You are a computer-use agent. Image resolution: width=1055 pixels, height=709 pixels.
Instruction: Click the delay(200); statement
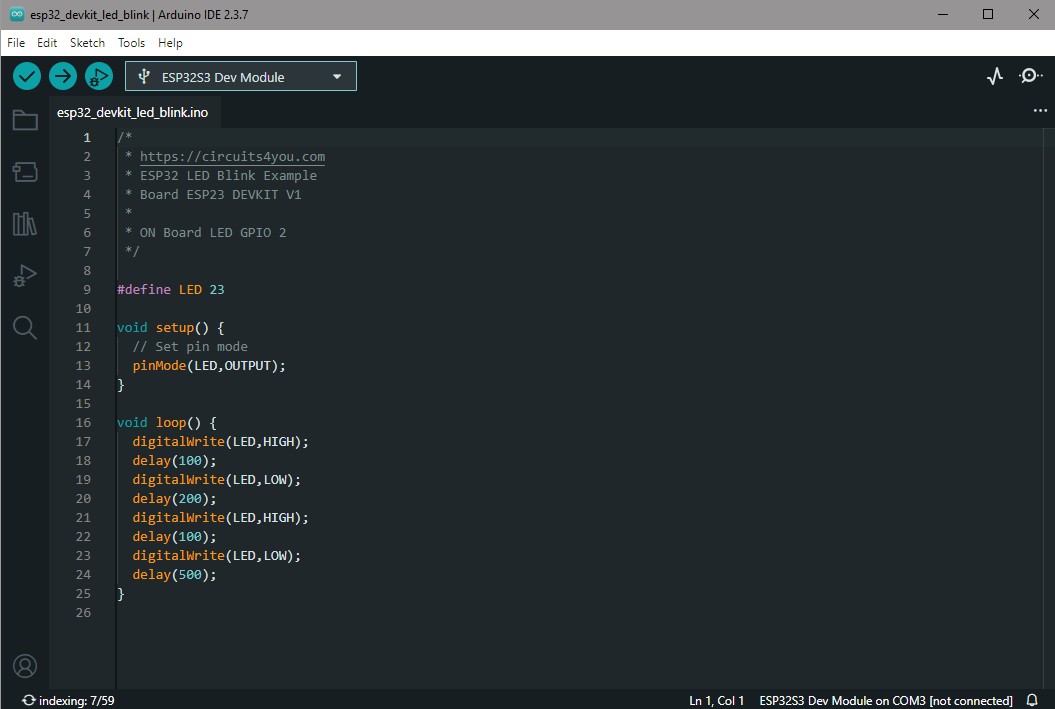coord(174,498)
